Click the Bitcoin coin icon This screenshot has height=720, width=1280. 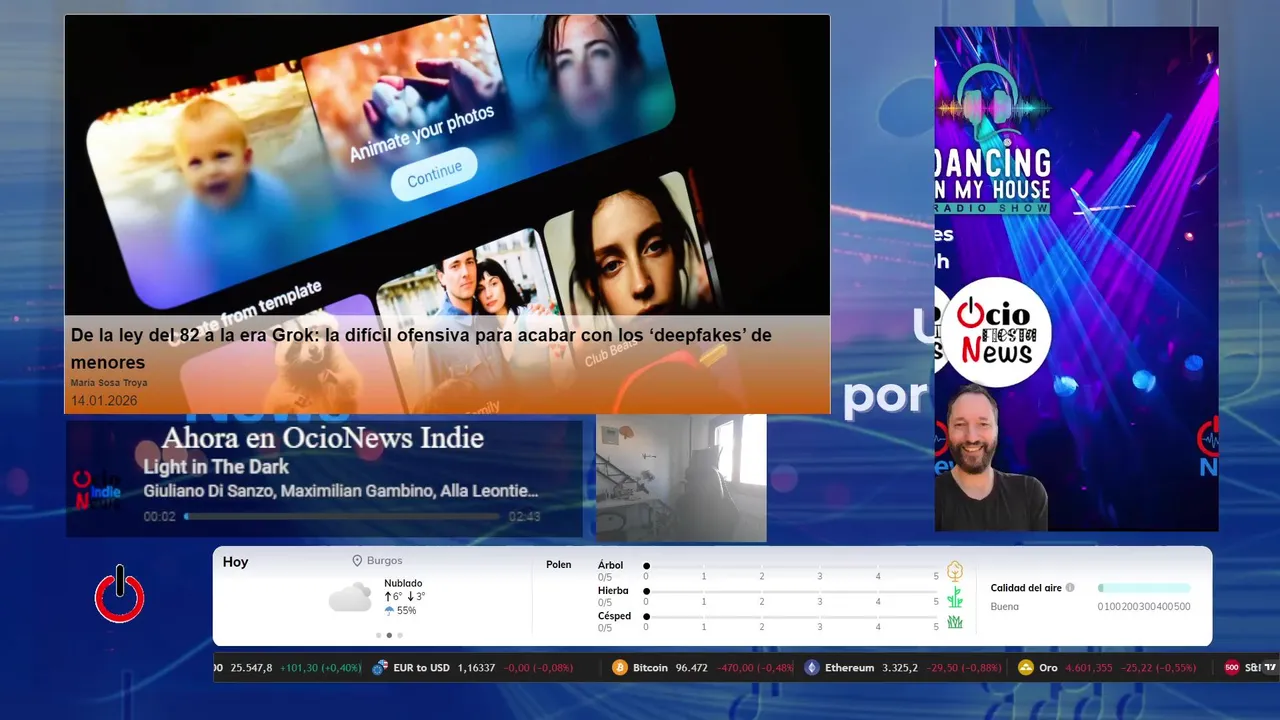pos(619,668)
